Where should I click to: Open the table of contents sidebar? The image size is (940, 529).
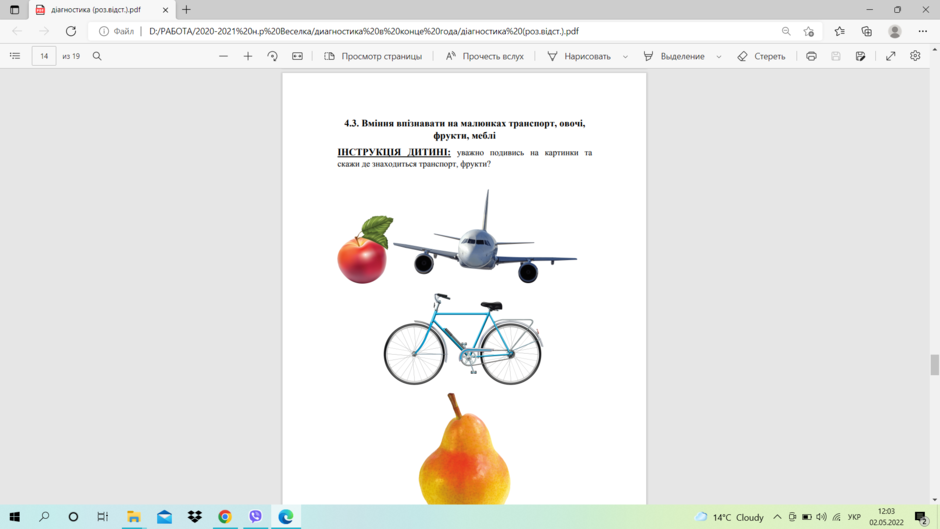coord(15,56)
